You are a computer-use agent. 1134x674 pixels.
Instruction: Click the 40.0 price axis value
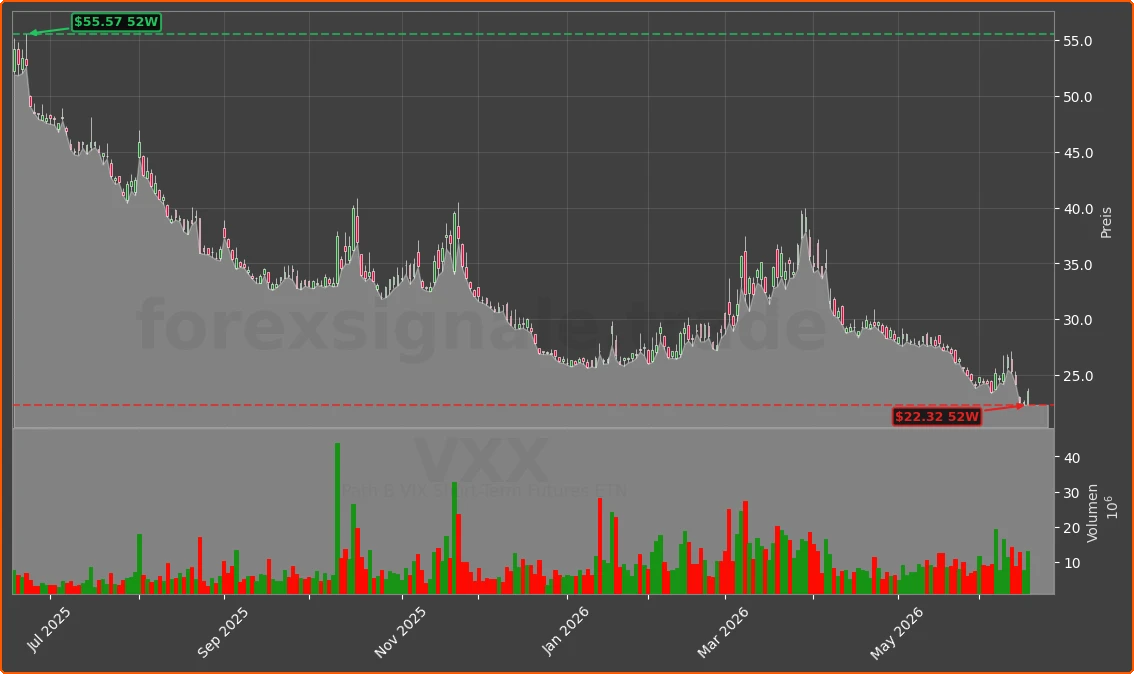(1078, 209)
